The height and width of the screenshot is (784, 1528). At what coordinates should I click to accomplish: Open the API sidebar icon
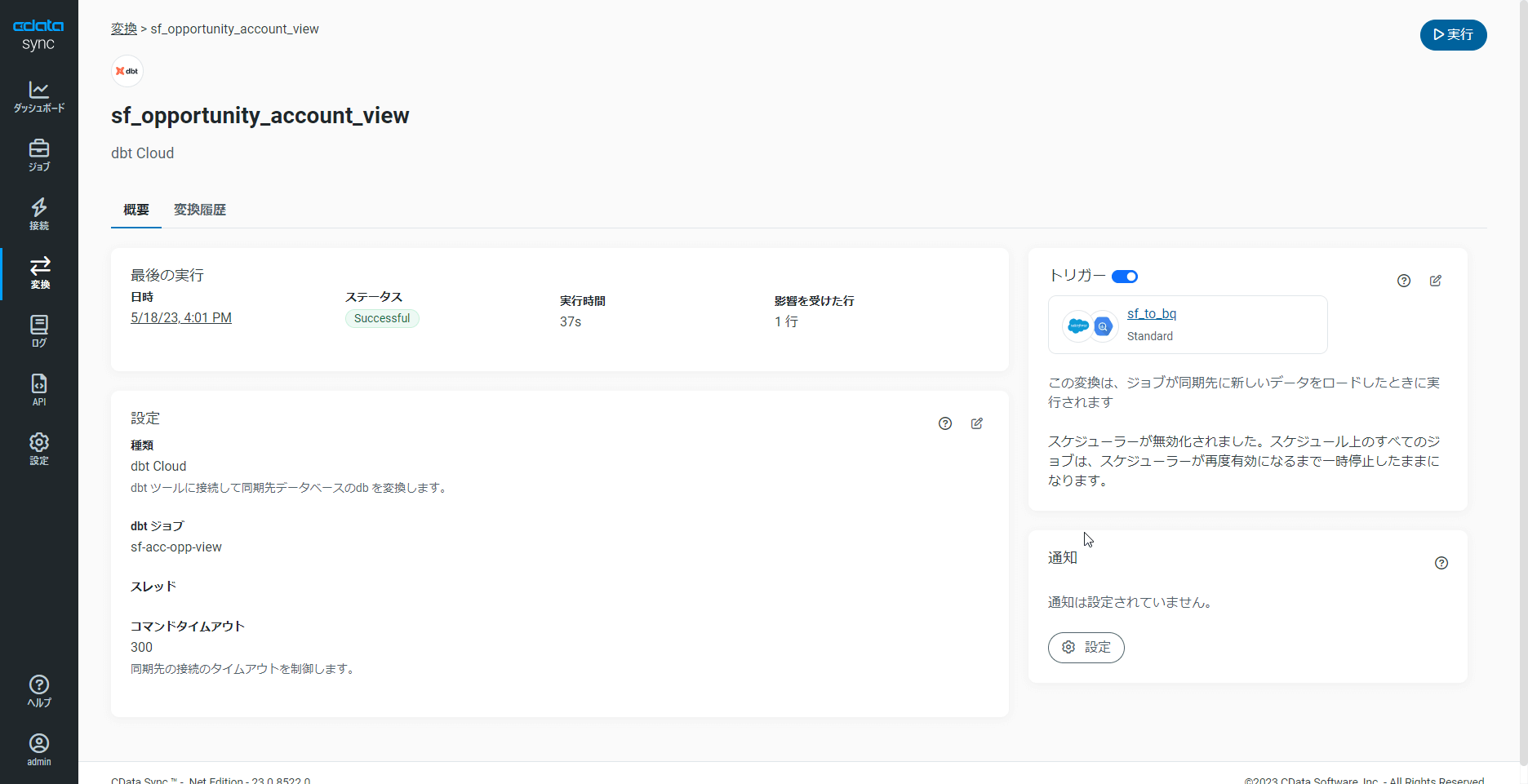[x=39, y=390]
